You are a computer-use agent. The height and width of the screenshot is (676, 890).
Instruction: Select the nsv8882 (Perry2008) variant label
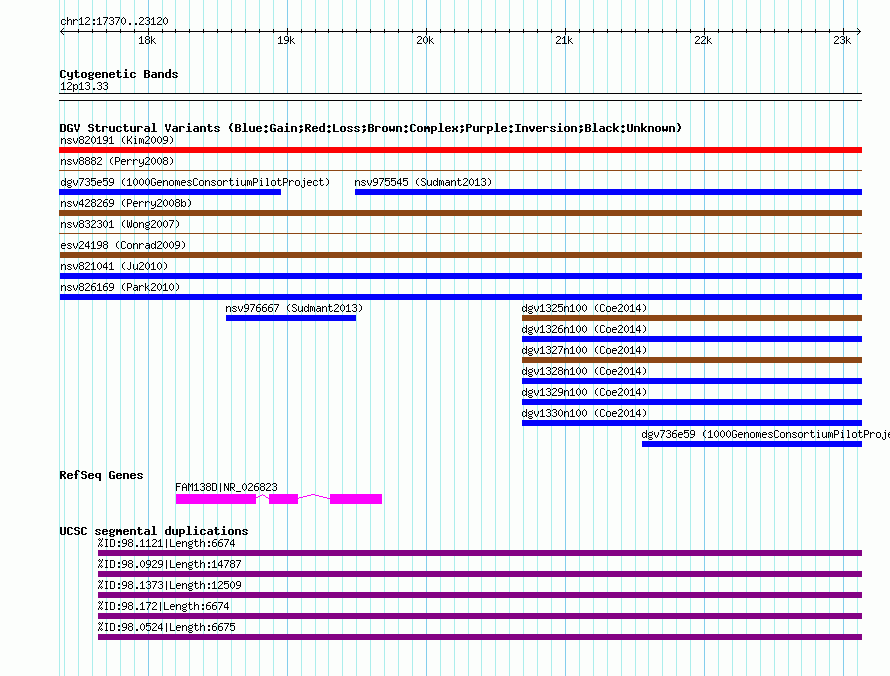coord(117,161)
